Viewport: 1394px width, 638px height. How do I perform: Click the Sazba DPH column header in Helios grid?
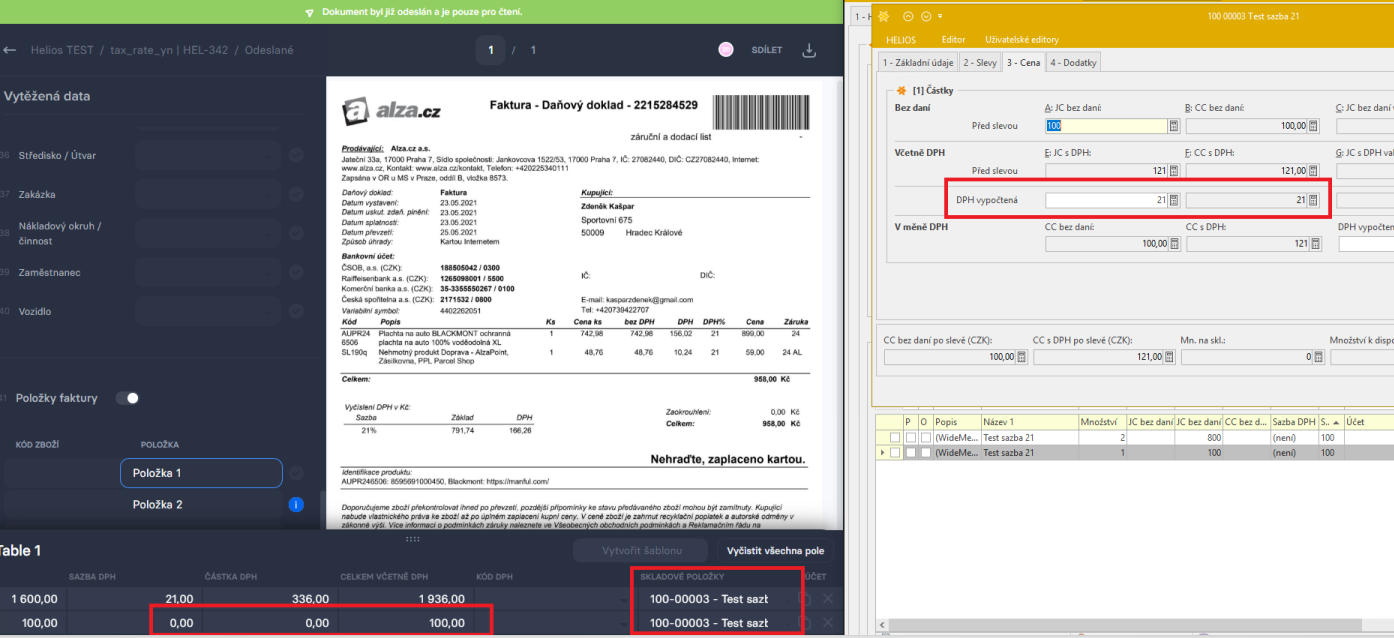[x=1294, y=423]
